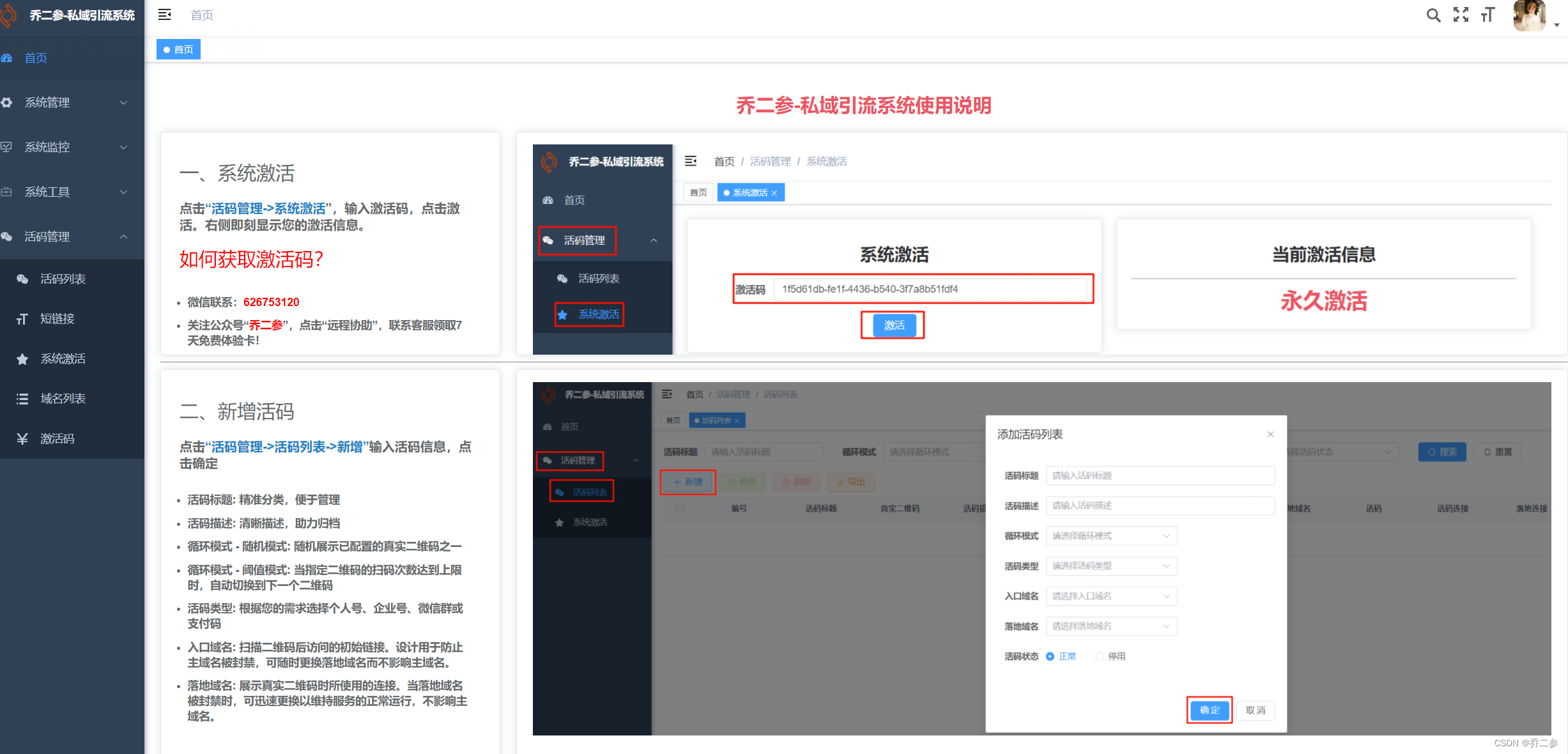The image size is (1568, 754).
Task: Open 激活码 yen item in sidebar
Action: click(x=57, y=438)
